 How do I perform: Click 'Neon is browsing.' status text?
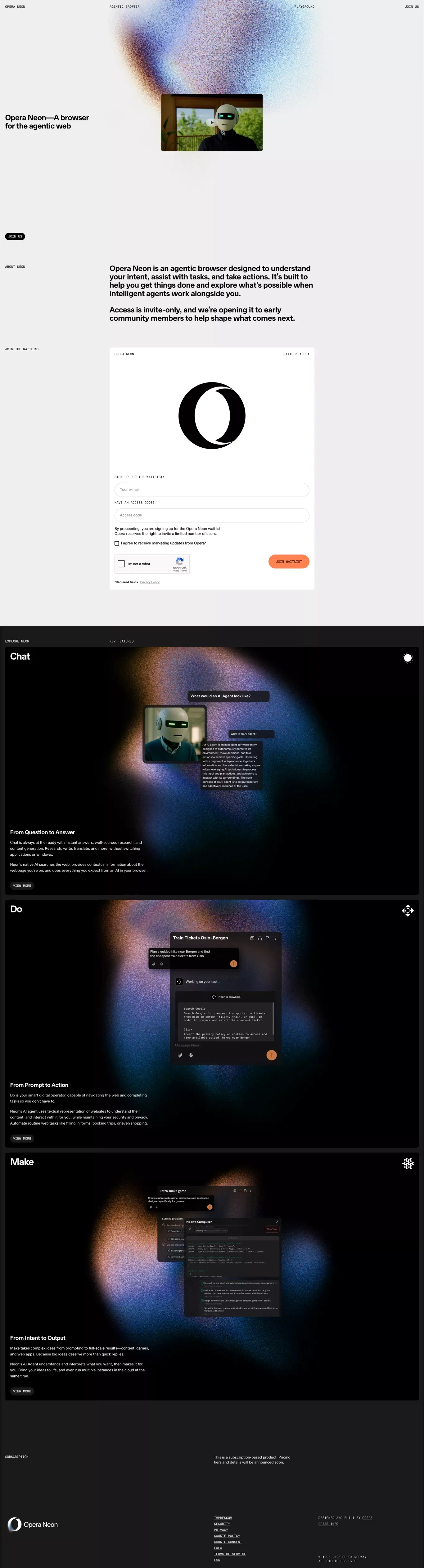click(x=230, y=997)
